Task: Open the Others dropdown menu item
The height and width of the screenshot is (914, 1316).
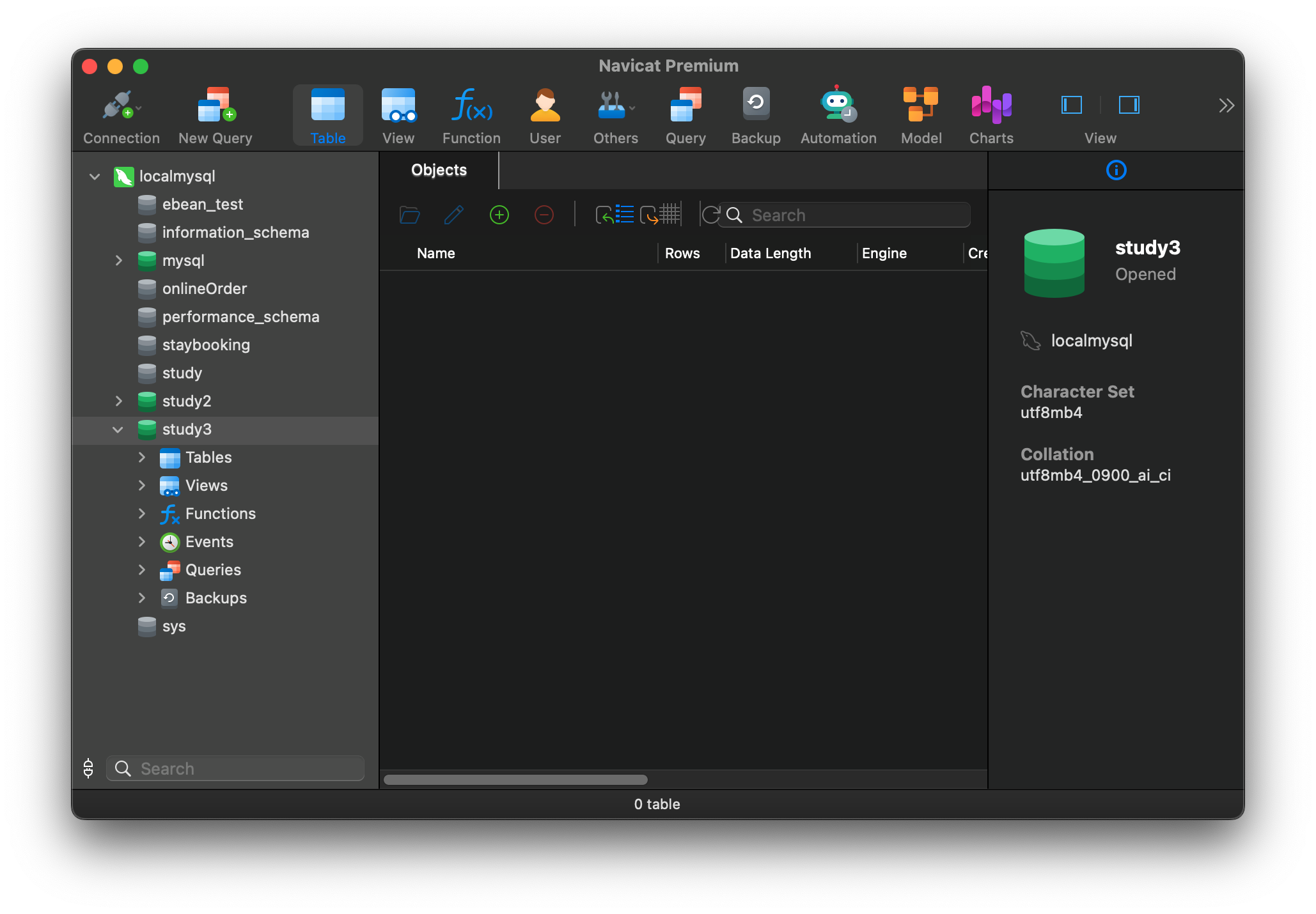Action: click(x=615, y=115)
